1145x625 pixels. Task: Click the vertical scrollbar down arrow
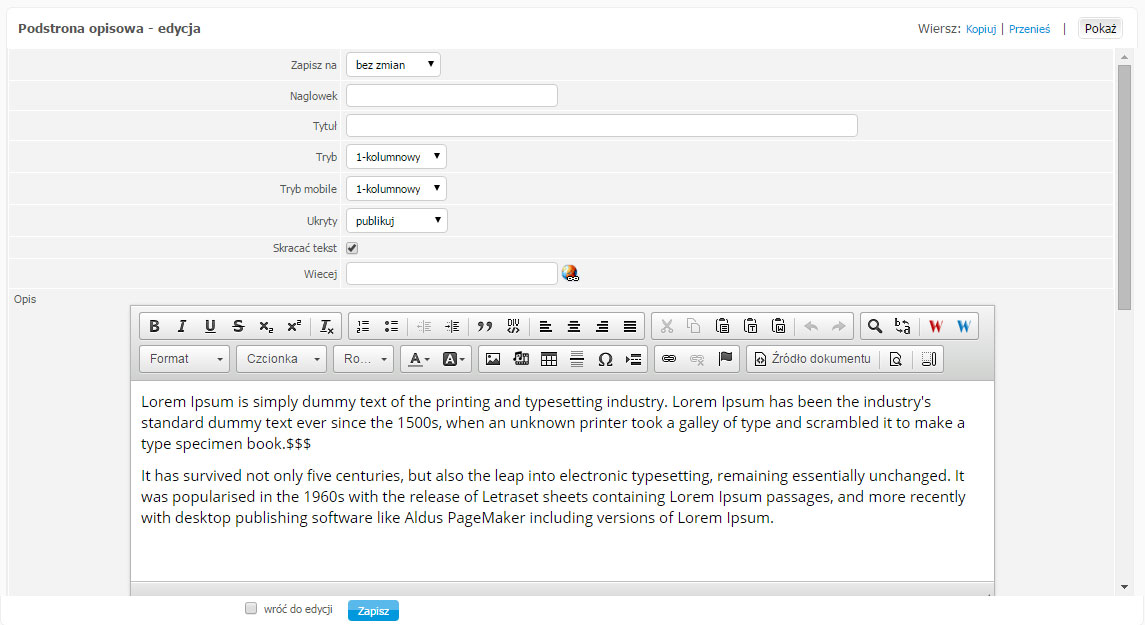[1125, 587]
